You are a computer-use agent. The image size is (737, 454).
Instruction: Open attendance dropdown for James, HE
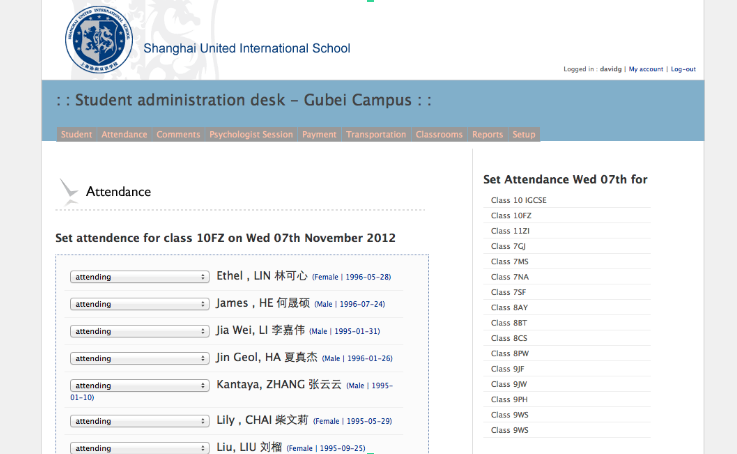[x=140, y=304]
